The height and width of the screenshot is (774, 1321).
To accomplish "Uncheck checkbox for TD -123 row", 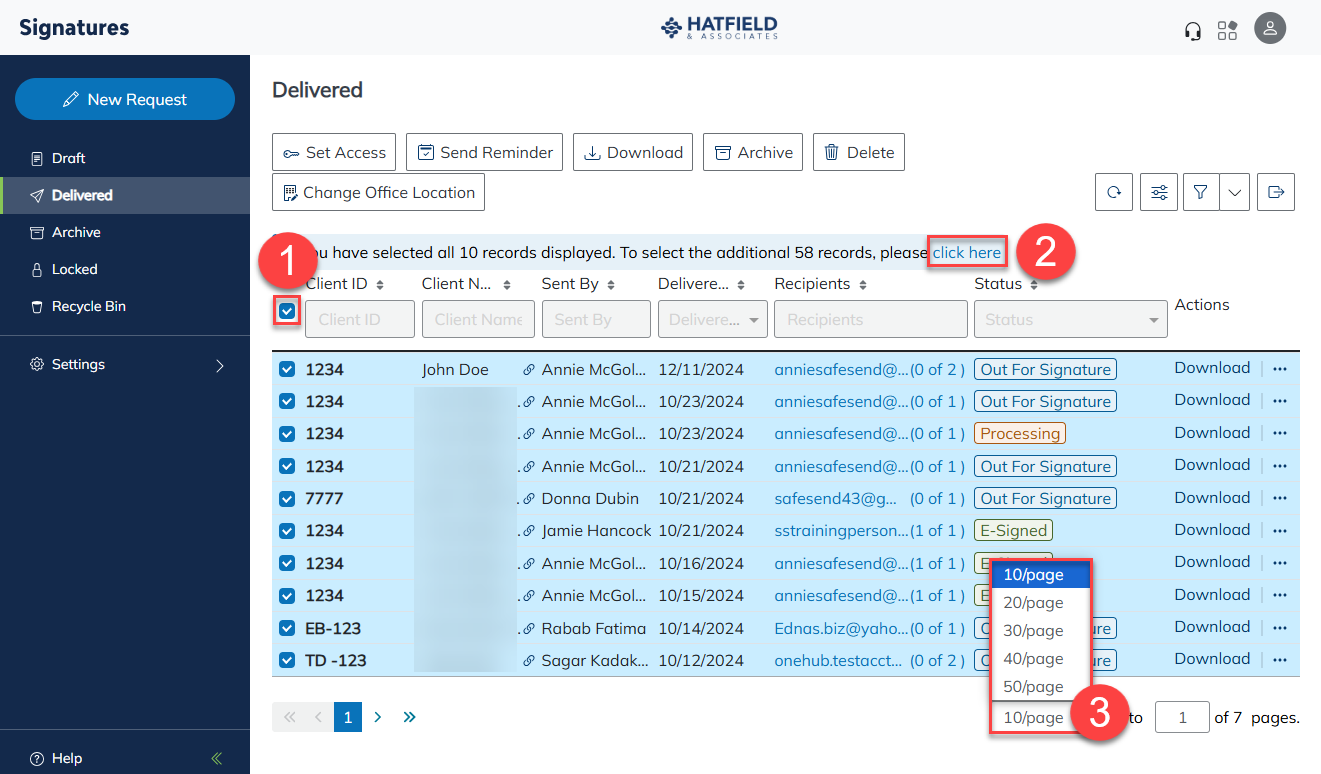I will (287, 660).
